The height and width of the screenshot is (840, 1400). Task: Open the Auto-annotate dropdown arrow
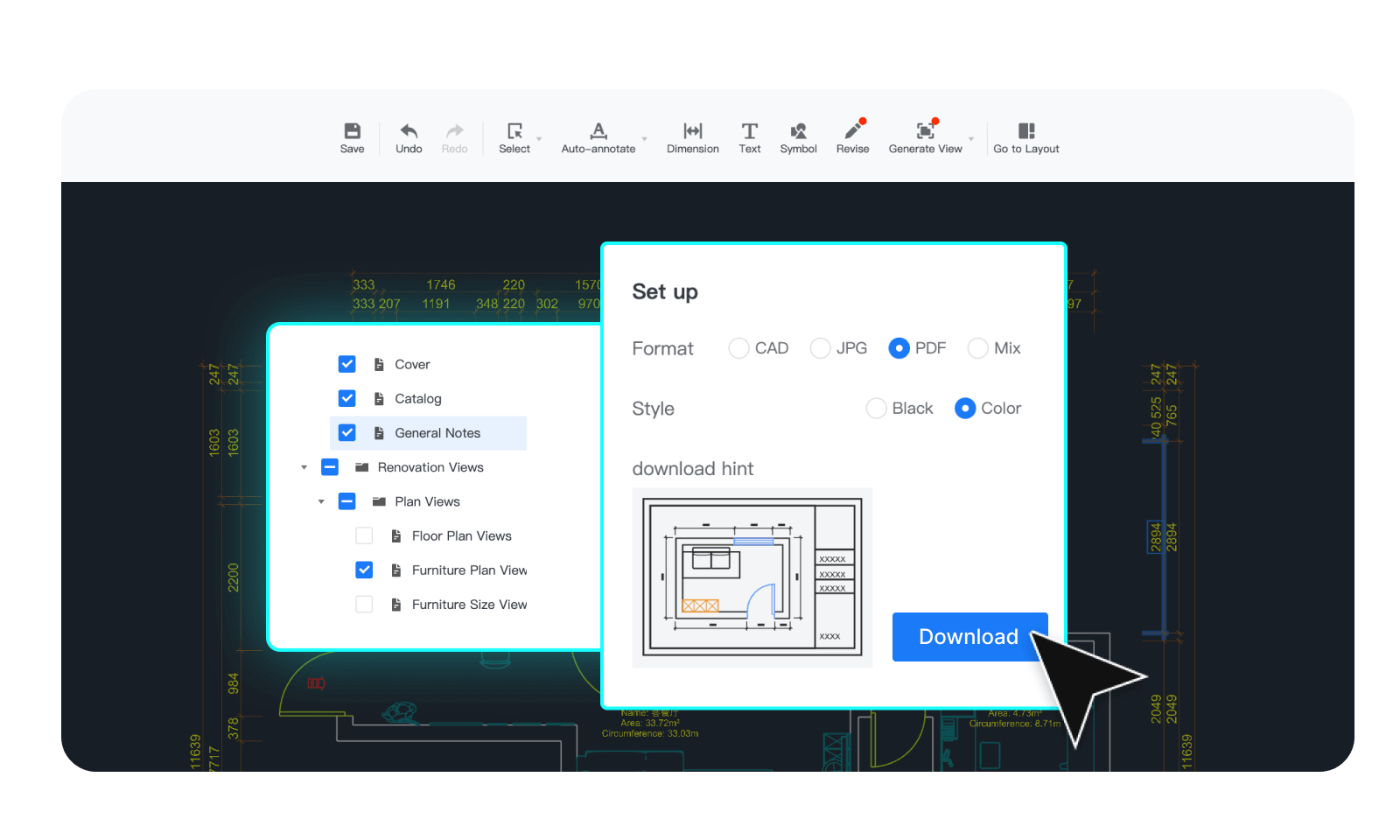click(x=645, y=139)
